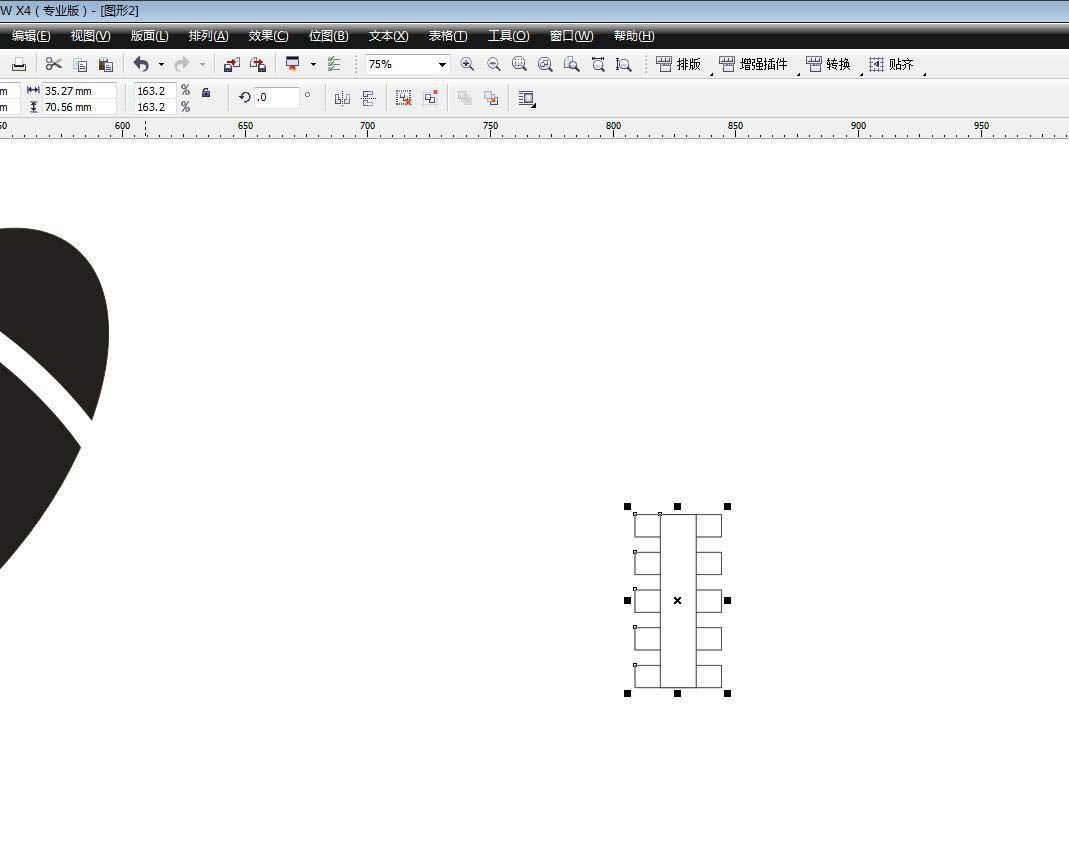
Task: Click the Cut scissors icon
Action: coord(54,64)
